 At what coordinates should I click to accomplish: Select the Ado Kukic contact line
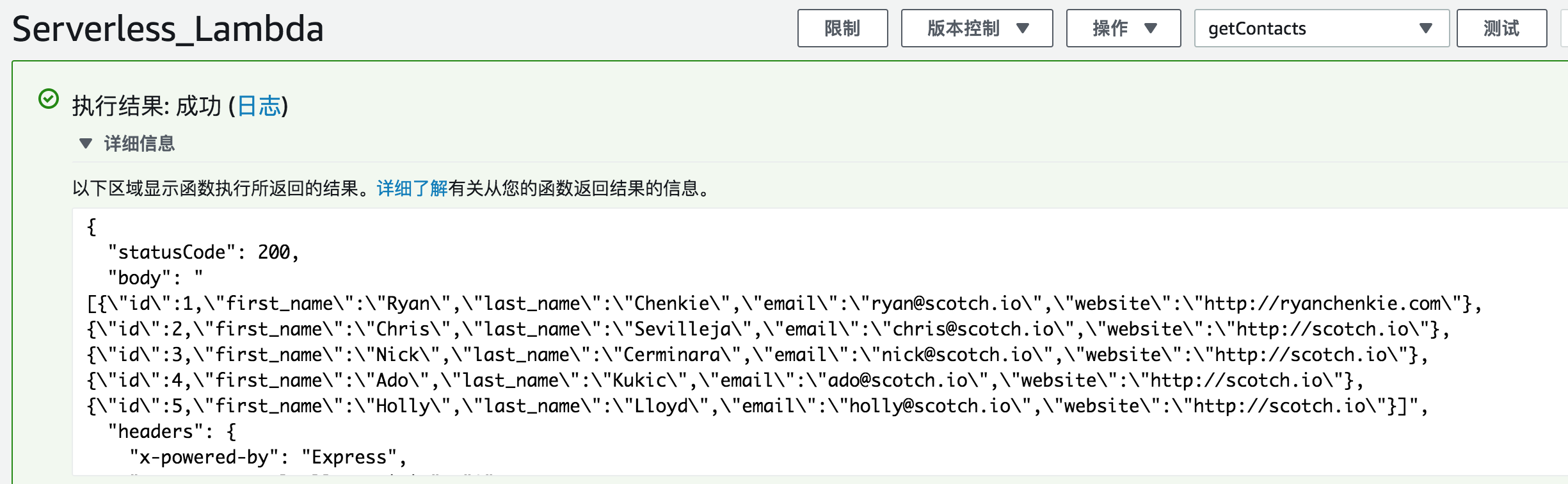[725, 380]
